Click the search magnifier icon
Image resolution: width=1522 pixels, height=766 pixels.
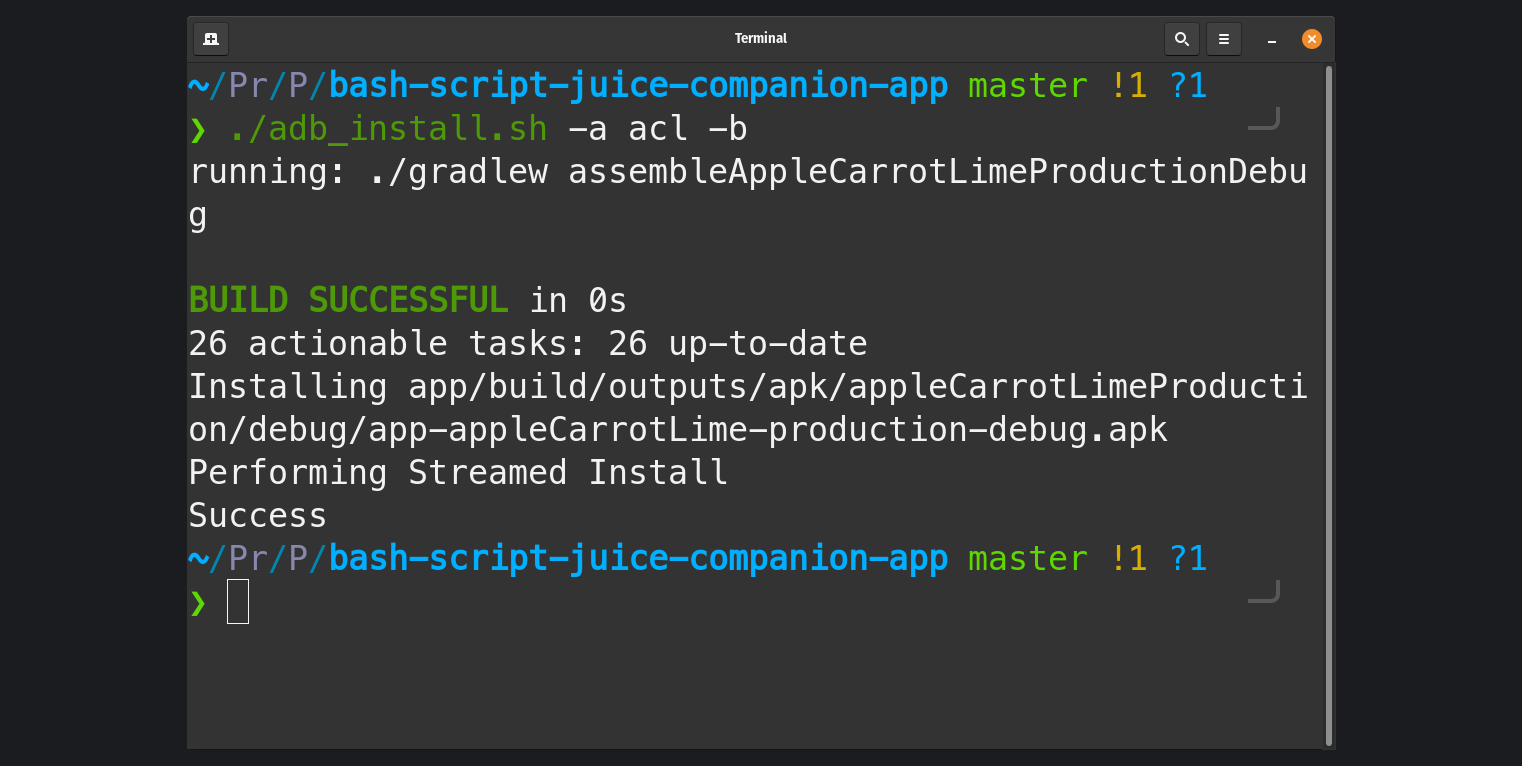click(x=1181, y=39)
